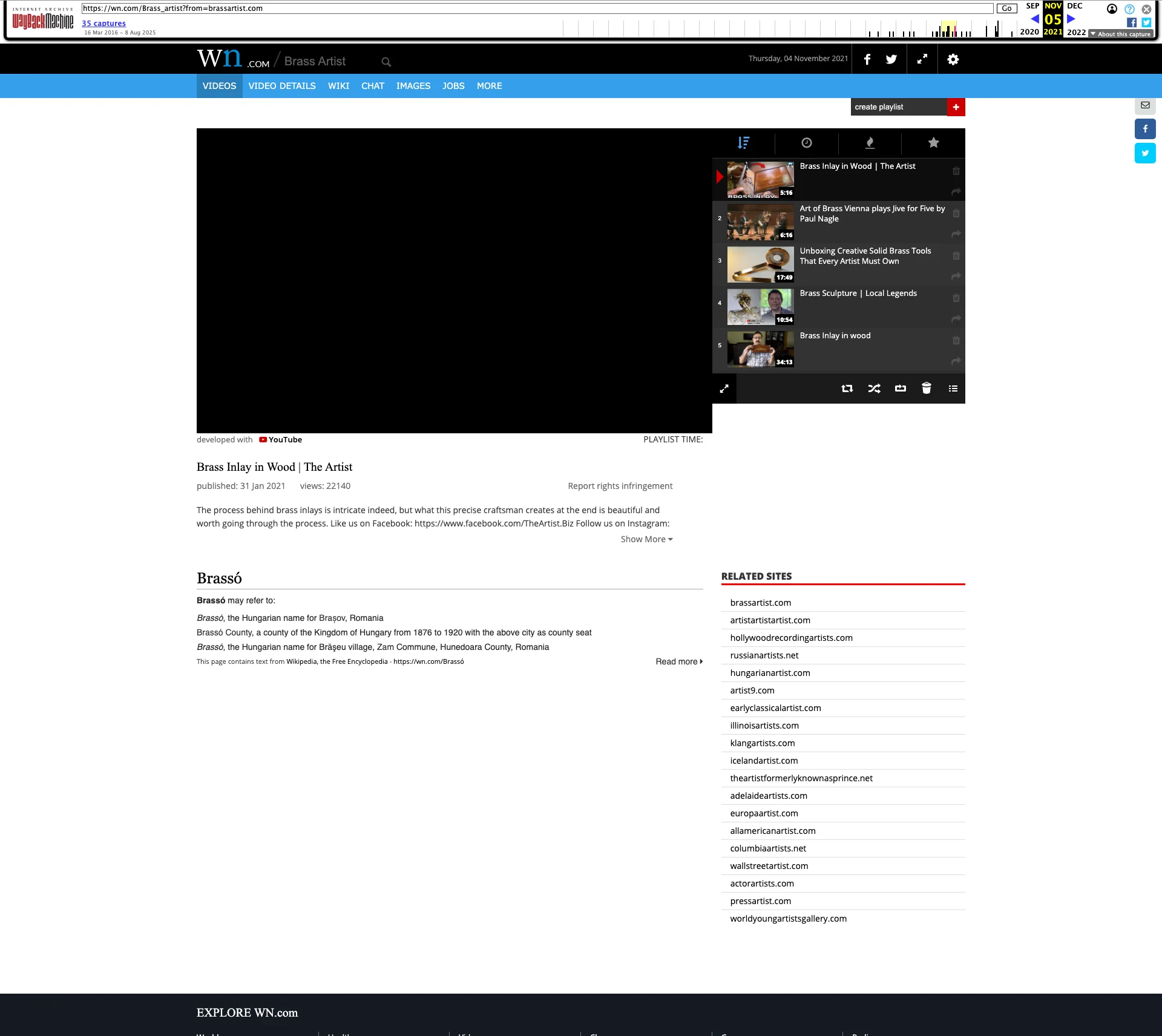This screenshot has height=1036, width=1162.
Task: Toggle single-video repeat mode
Action: (x=900, y=388)
